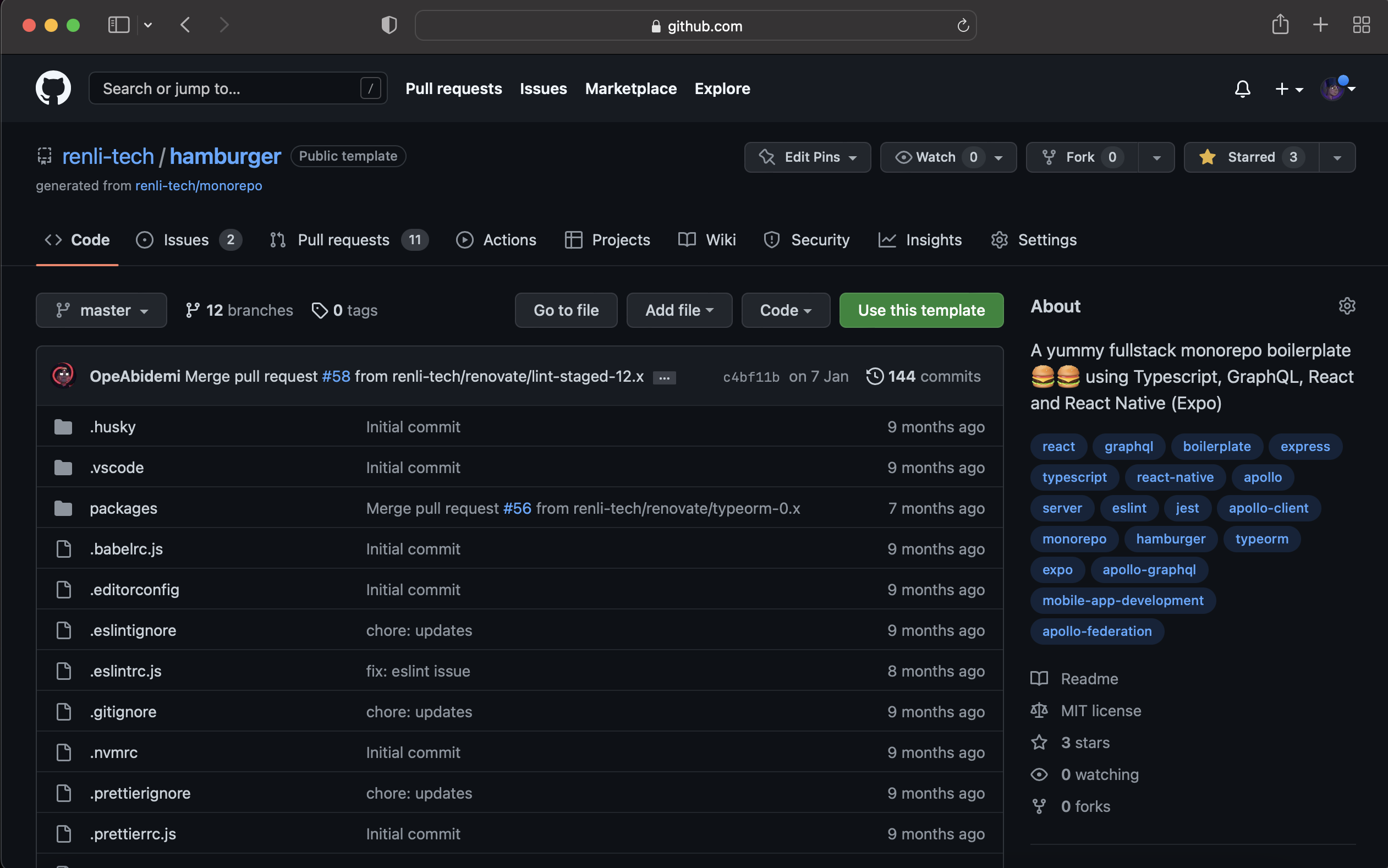1388x868 pixels.
Task: Switch to the Wiki tab
Action: (706, 240)
